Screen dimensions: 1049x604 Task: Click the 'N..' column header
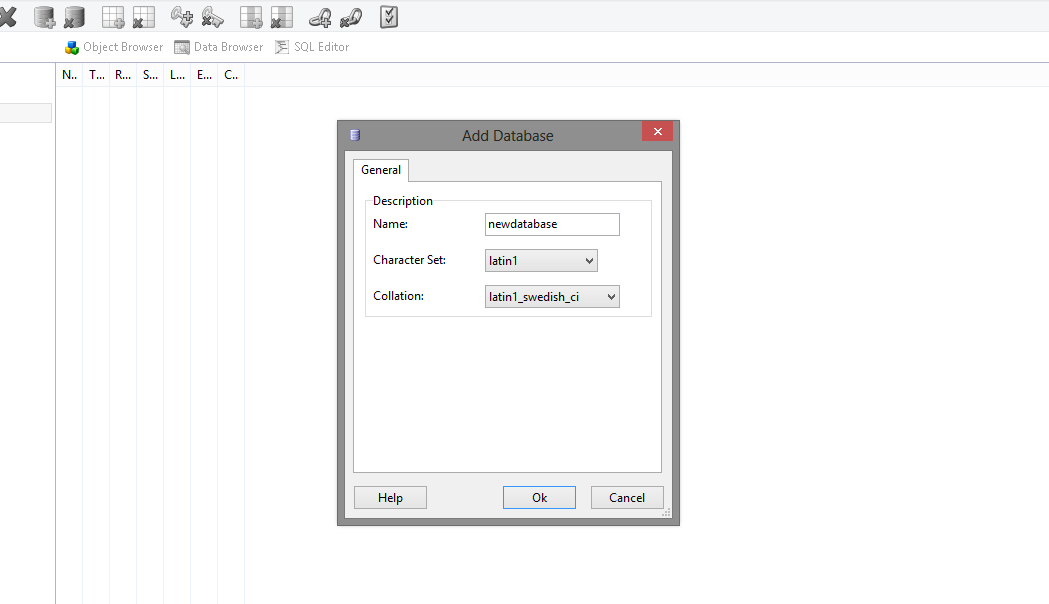[70, 75]
